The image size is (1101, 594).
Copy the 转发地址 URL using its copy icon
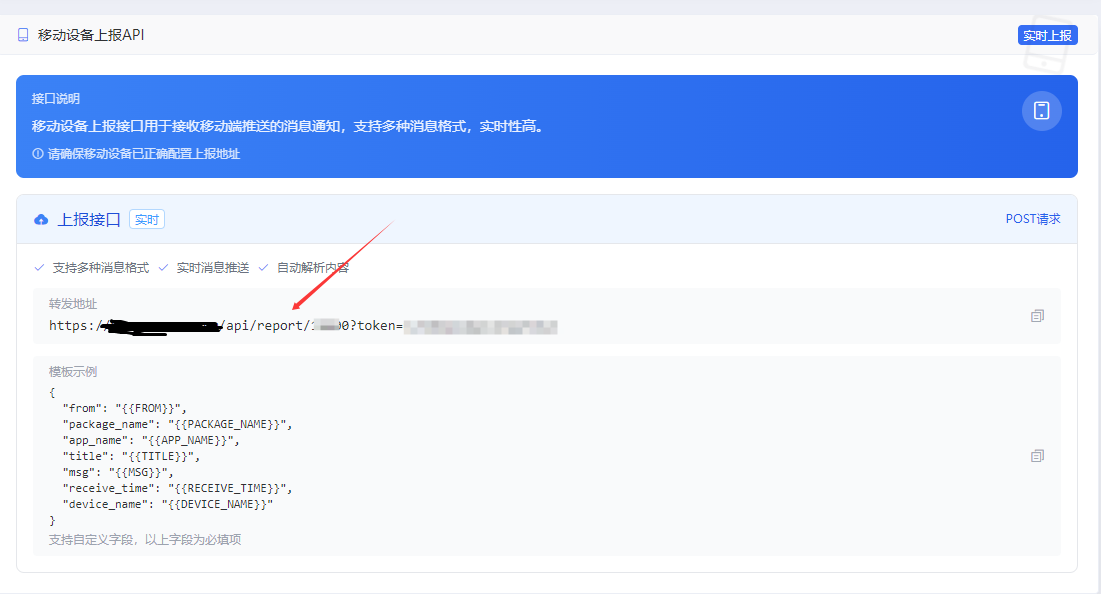click(1037, 315)
